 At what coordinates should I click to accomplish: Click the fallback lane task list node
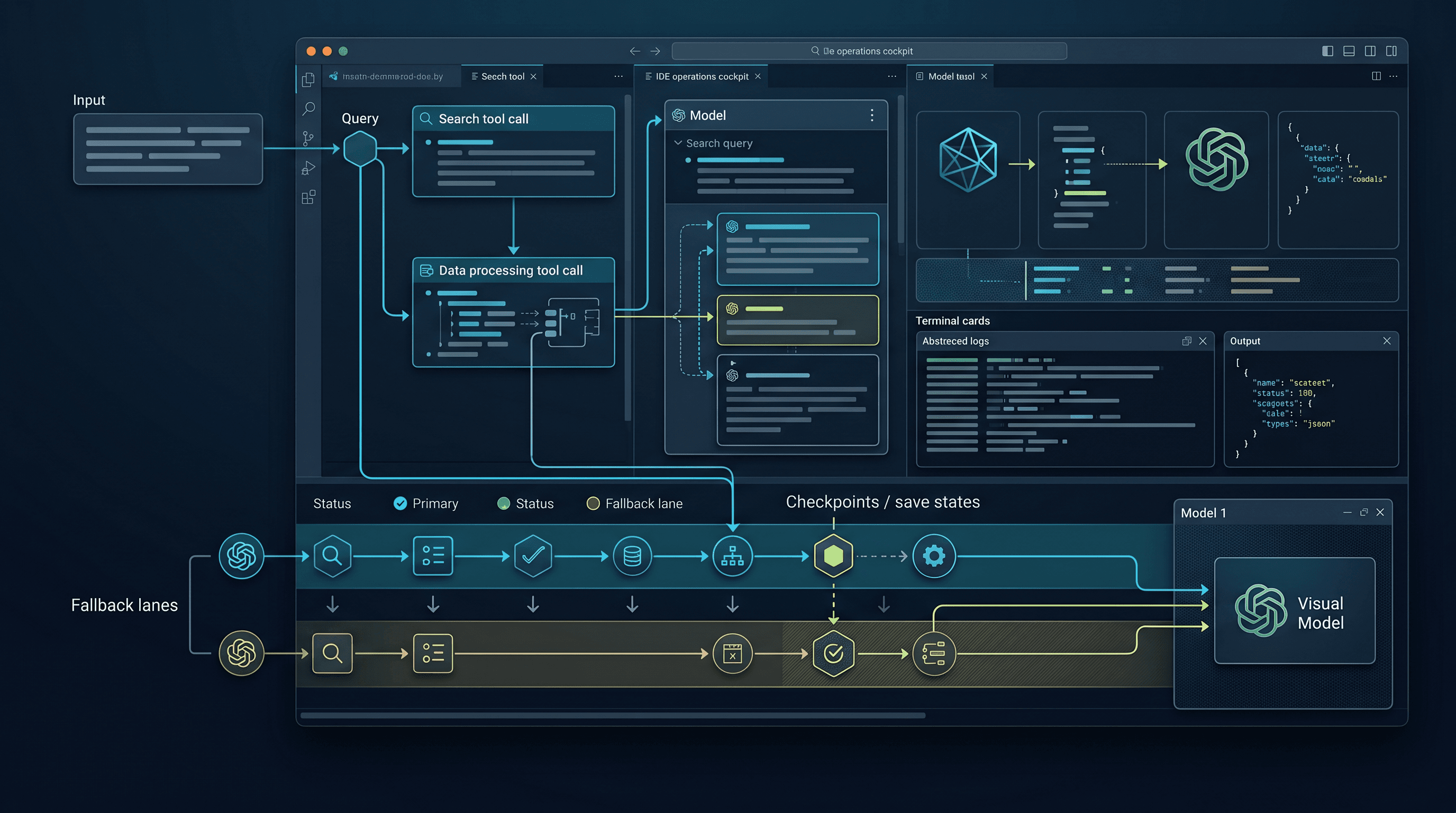pyautogui.click(x=934, y=654)
